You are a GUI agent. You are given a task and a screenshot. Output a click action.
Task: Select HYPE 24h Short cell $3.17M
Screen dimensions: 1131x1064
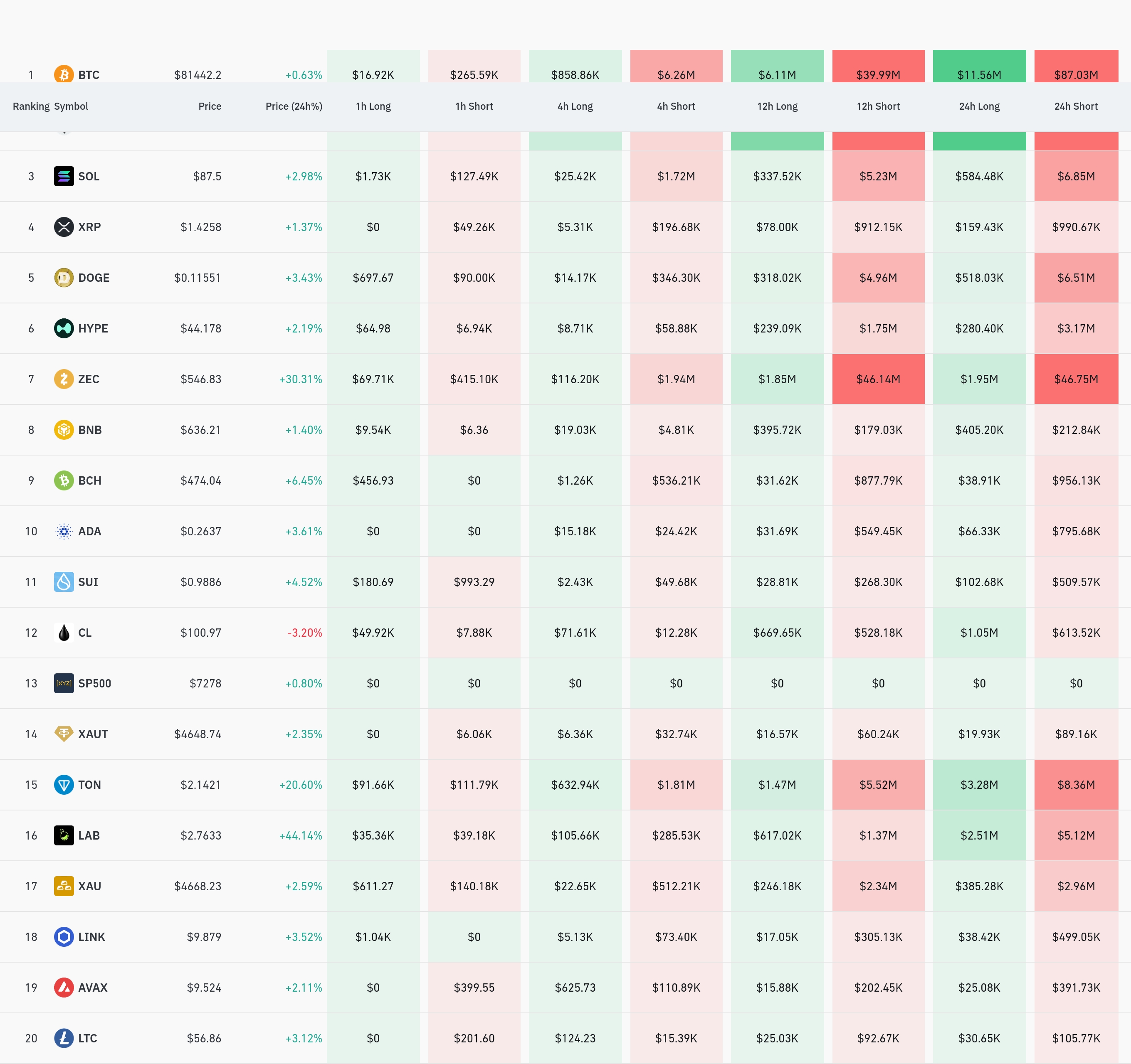click(1077, 328)
